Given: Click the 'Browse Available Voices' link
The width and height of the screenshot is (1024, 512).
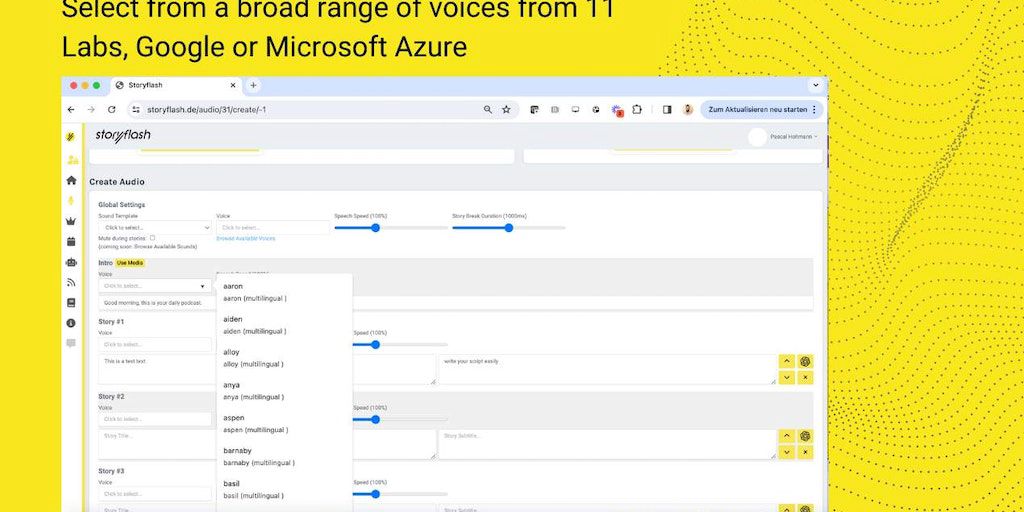Looking at the screenshot, I should point(246,239).
